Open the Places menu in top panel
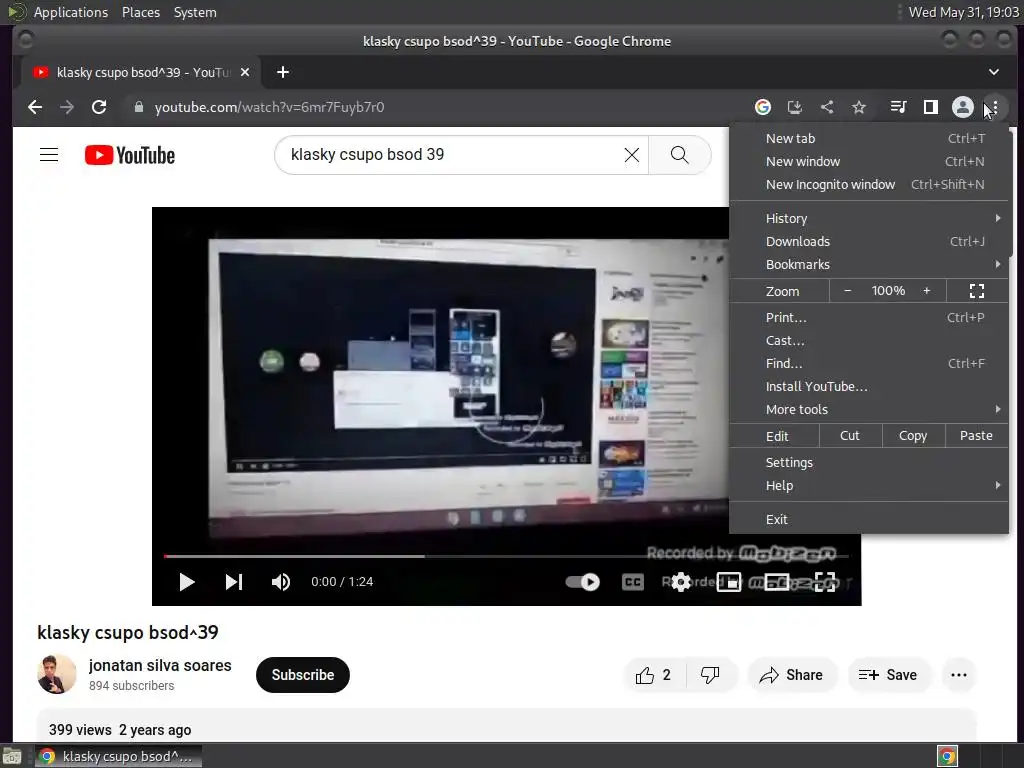Screen dimensions: 1024x768 [140, 12]
